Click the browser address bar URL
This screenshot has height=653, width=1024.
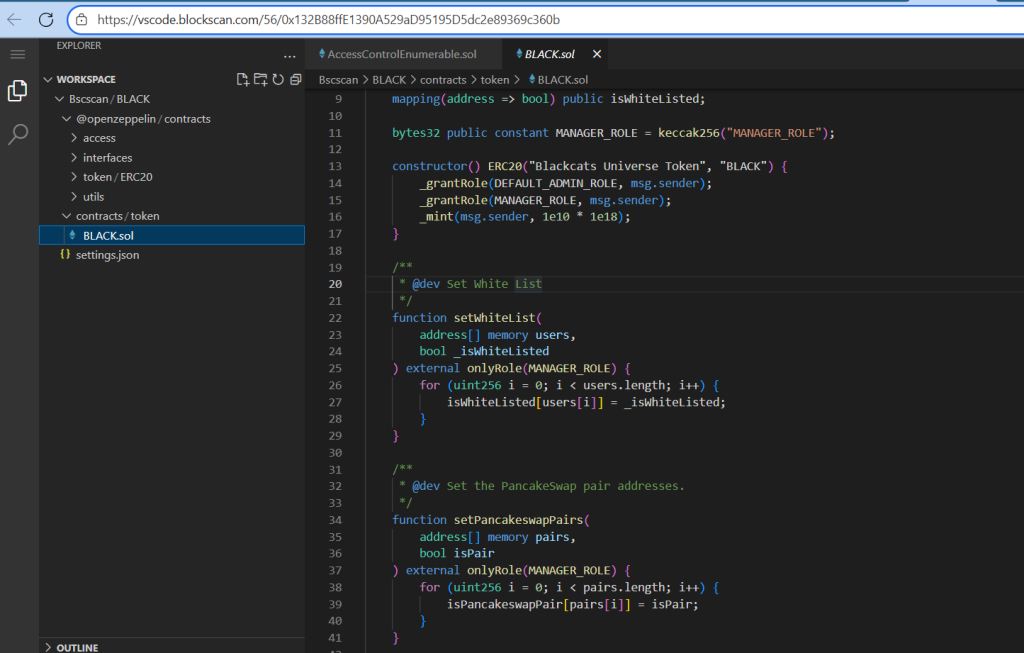tap(328, 19)
